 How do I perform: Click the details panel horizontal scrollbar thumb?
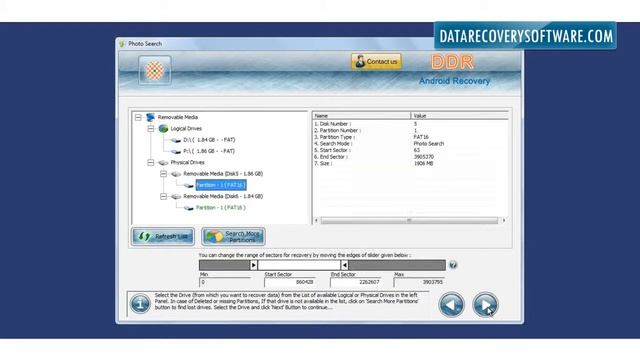[x=409, y=220]
